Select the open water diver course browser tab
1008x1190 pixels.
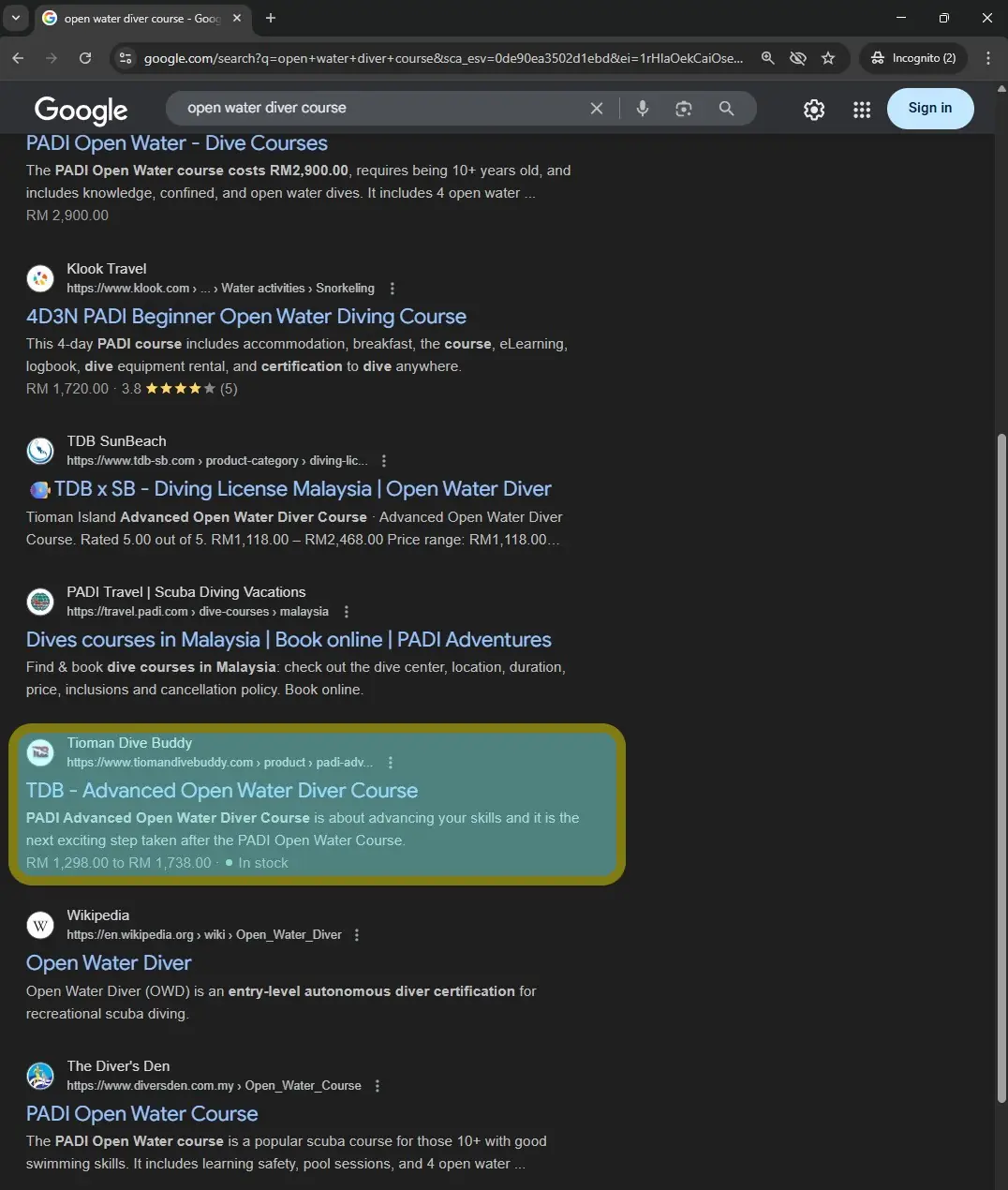141,18
